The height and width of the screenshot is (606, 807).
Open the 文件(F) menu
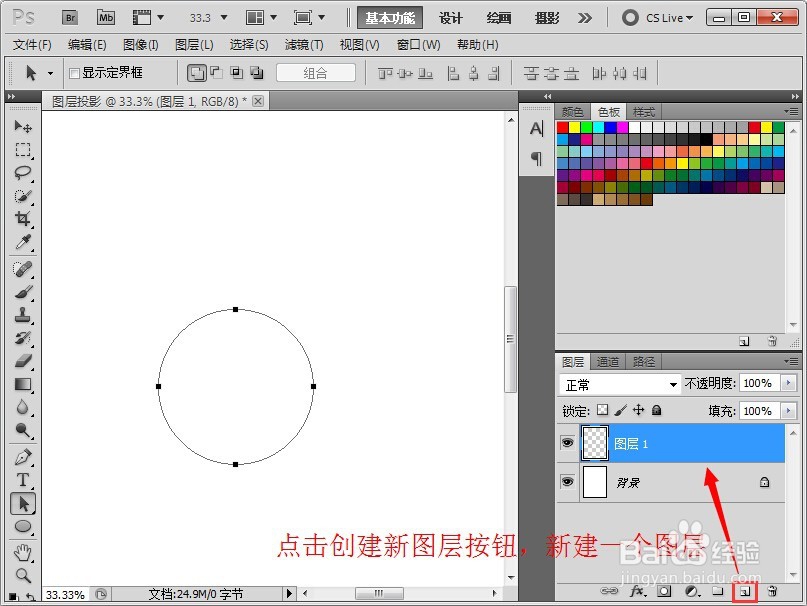click(x=32, y=45)
